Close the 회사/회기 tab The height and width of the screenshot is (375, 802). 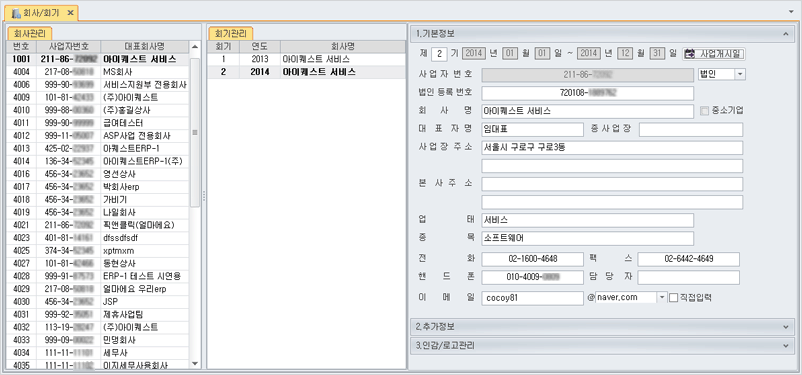pos(70,12)
